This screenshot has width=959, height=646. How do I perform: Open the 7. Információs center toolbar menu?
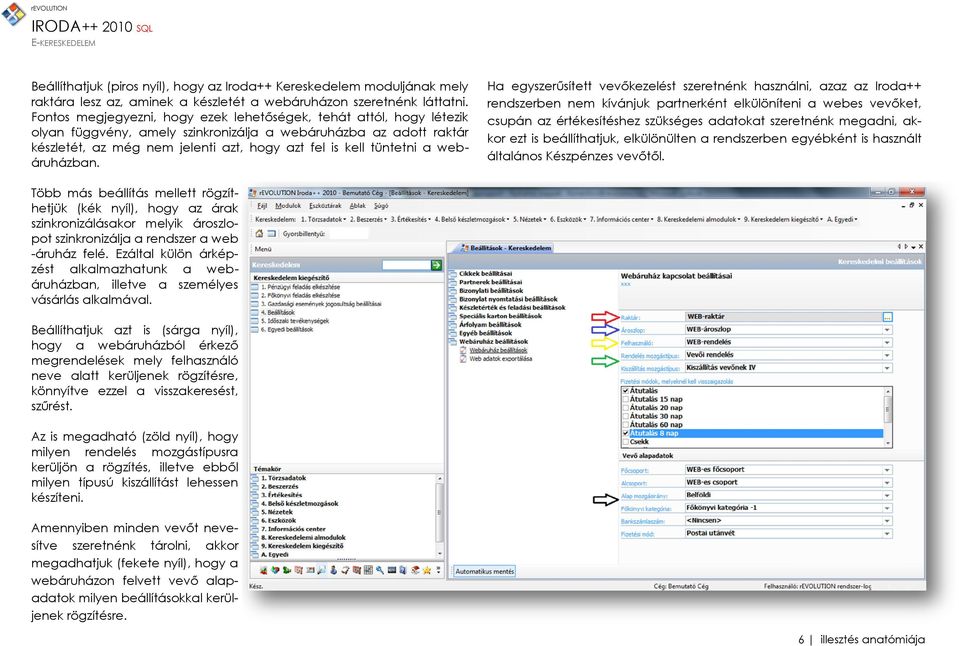pyautogui.click(x=621, y=219)
